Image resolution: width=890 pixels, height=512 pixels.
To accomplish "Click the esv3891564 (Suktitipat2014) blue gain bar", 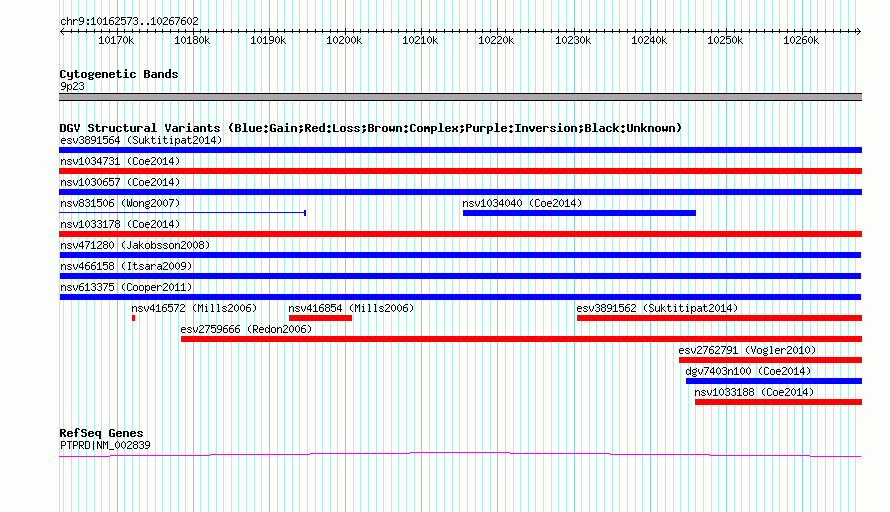I will click(x=460, y=150).
